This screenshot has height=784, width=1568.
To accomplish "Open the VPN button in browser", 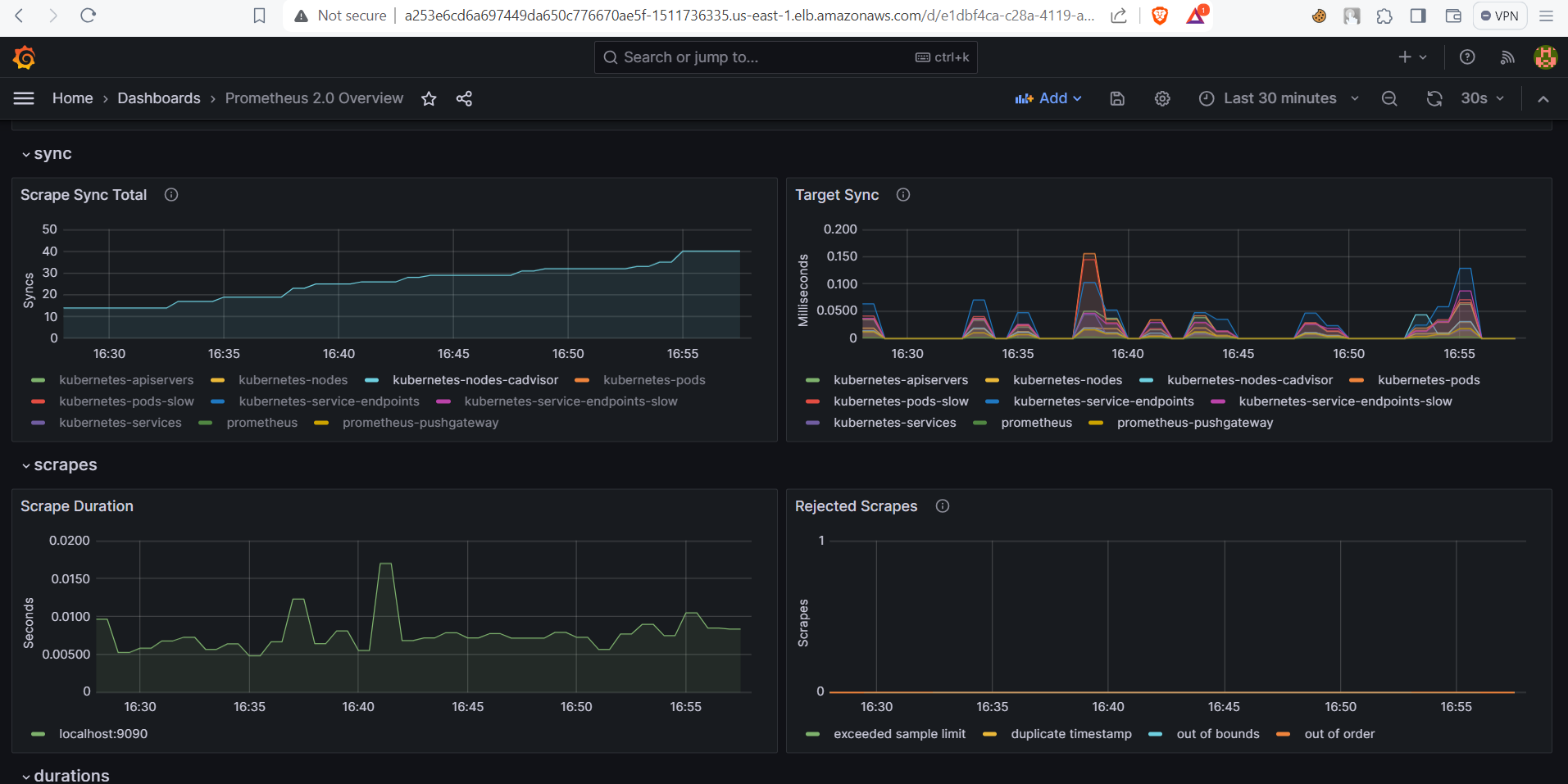I will click(x=1500, y=16).
